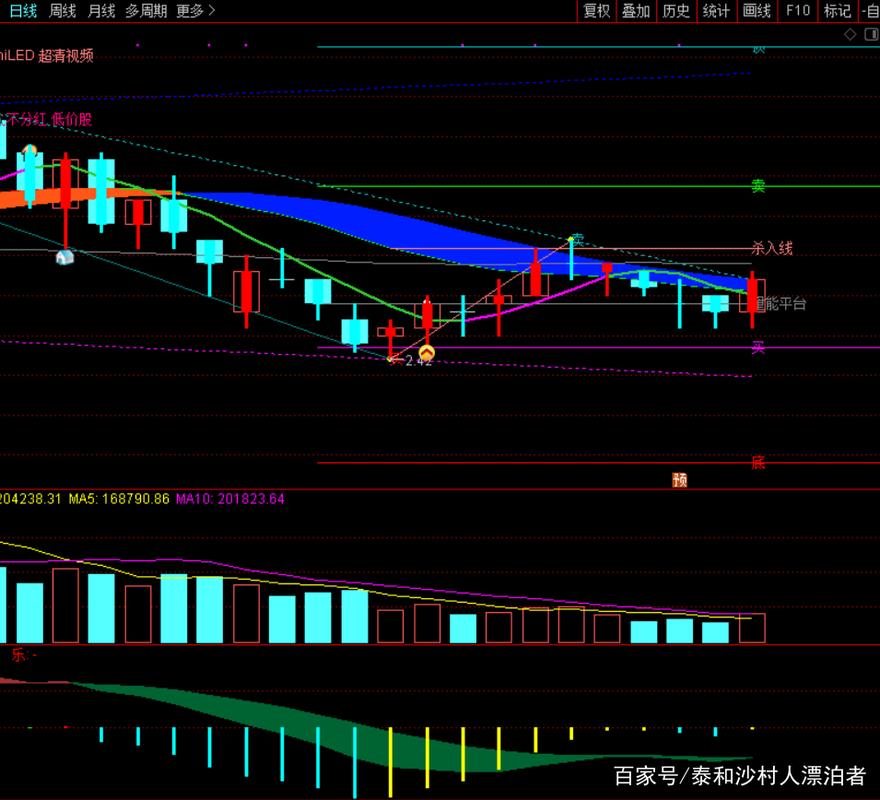Open F10 company information
880x800 pixels.
tap(798, 11)
